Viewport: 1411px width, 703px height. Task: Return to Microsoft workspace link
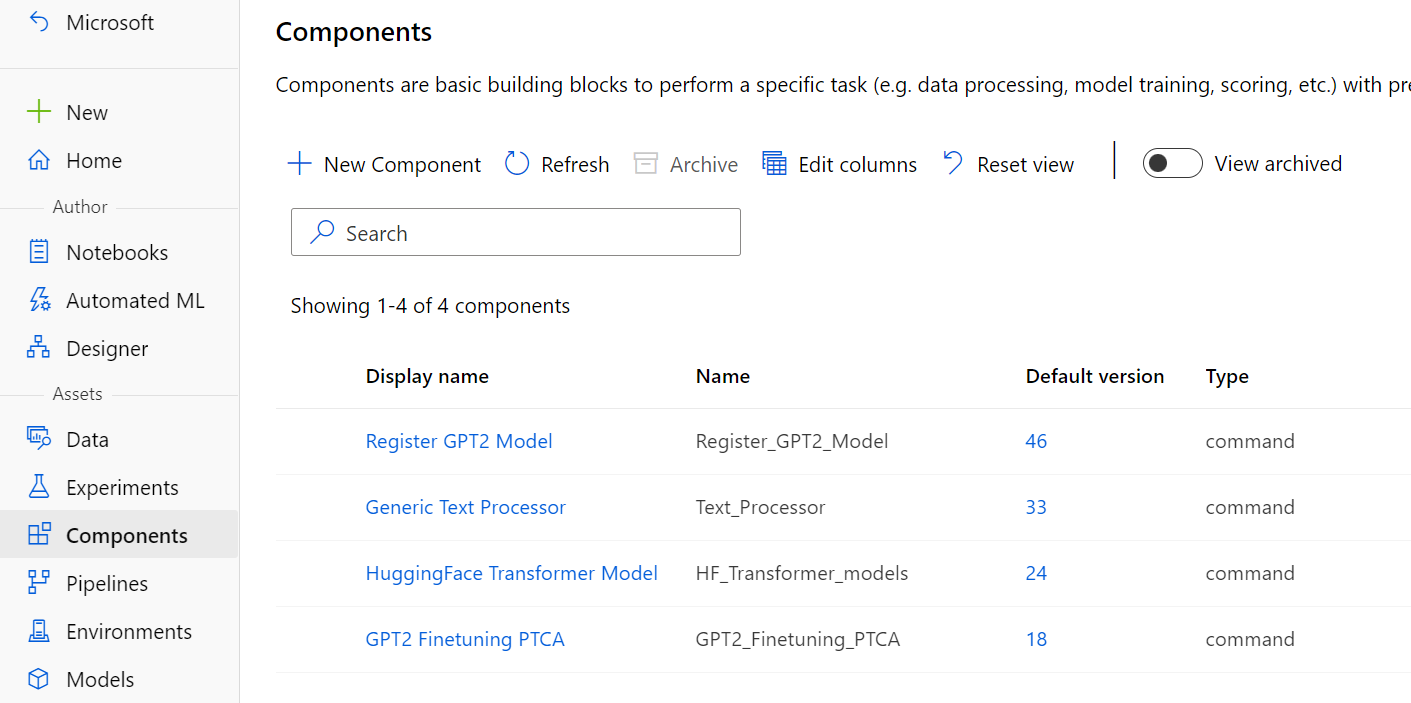pyautogui.click(x=110, y=22)
